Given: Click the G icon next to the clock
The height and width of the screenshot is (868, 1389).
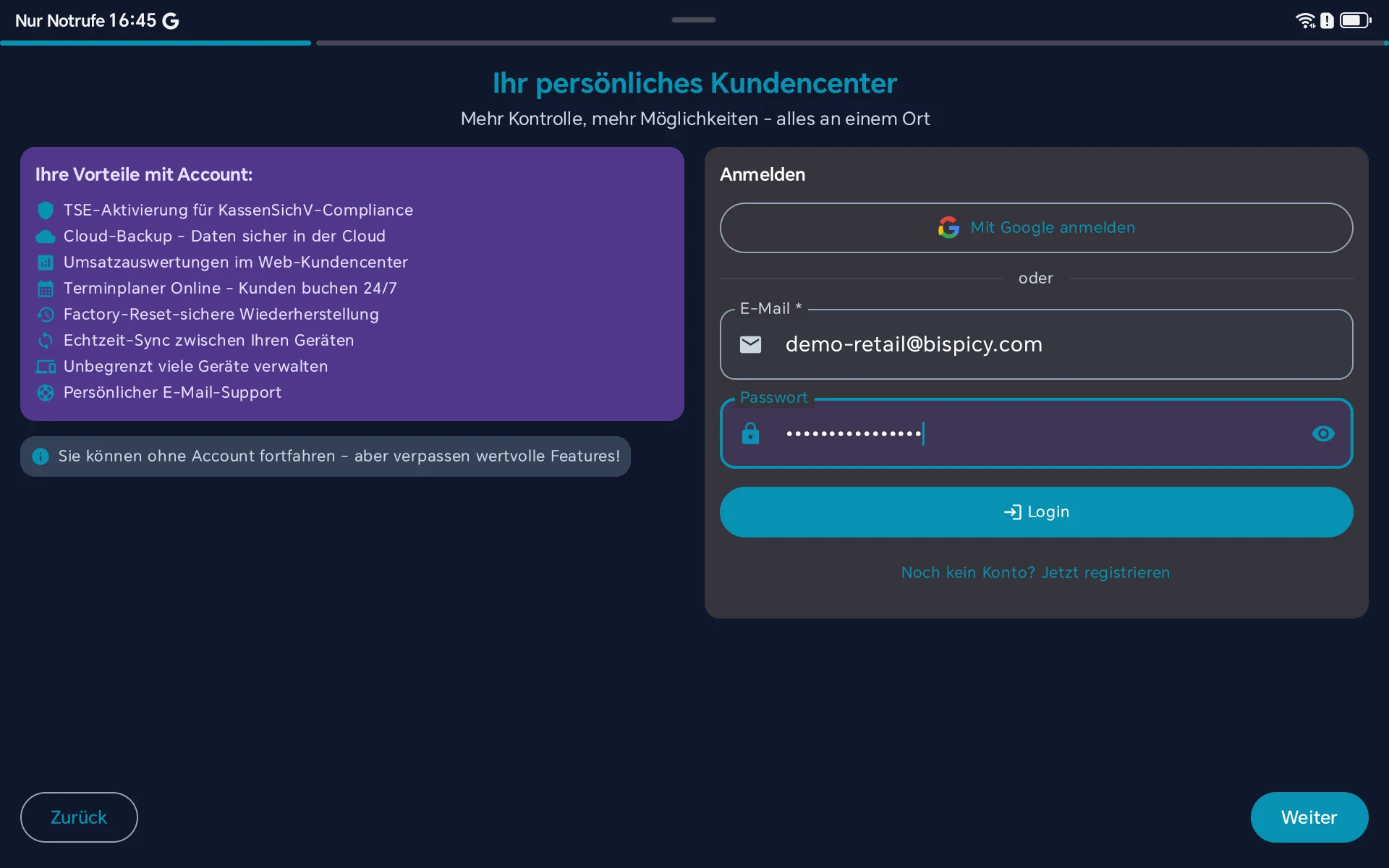Looking at the screenshot, I should (171, 20).
